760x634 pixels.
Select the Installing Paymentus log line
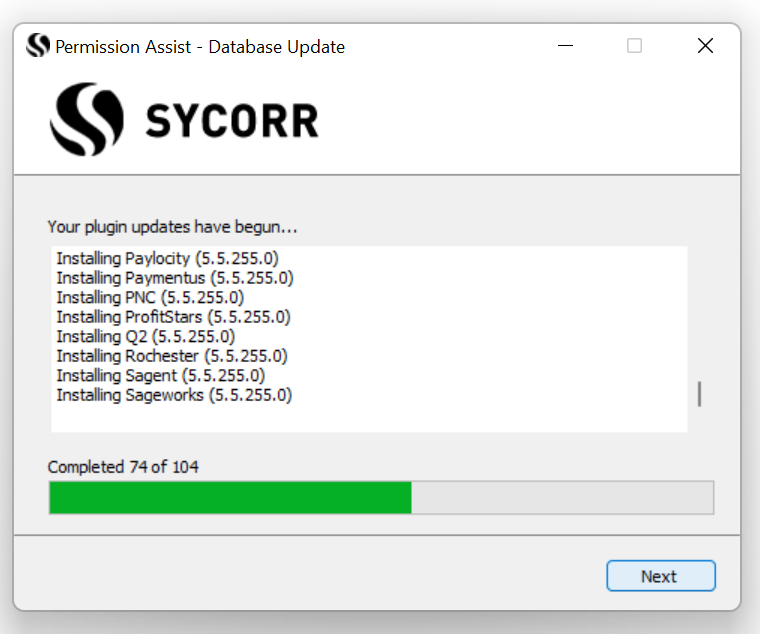174,277
